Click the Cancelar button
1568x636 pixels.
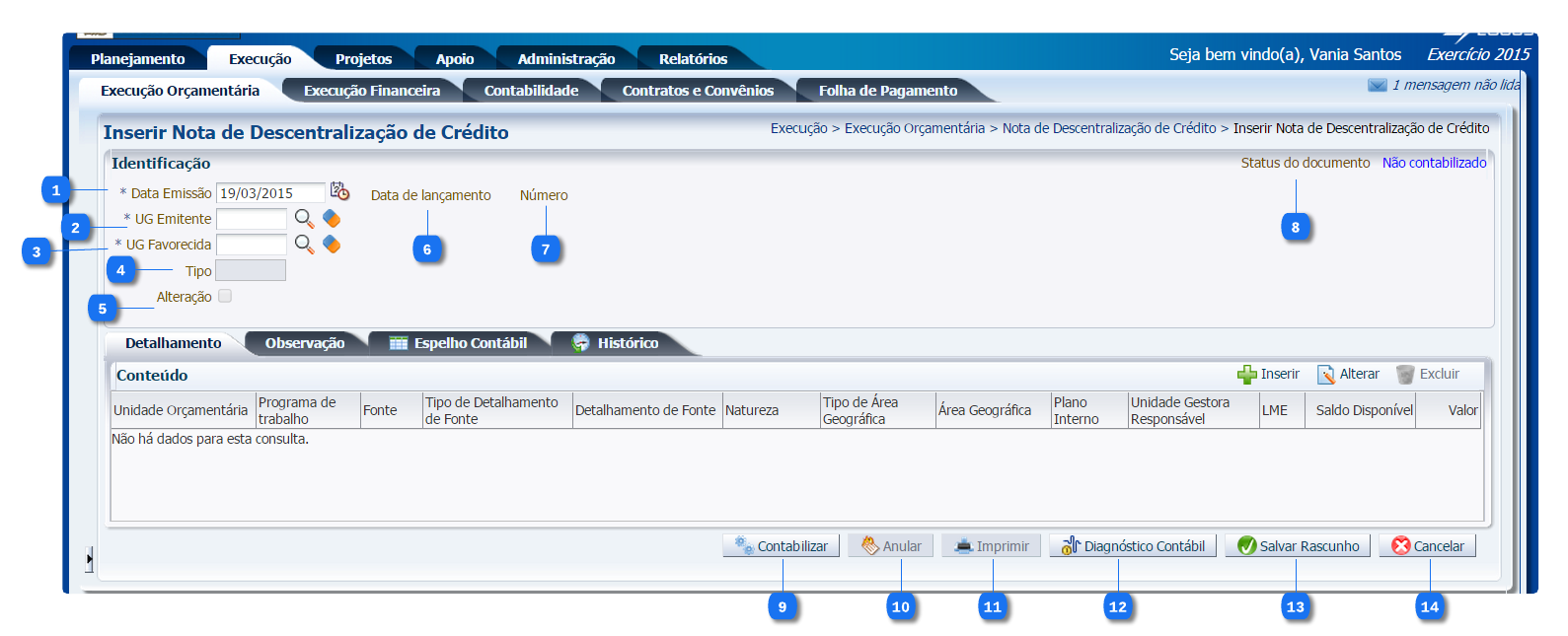1427,546
